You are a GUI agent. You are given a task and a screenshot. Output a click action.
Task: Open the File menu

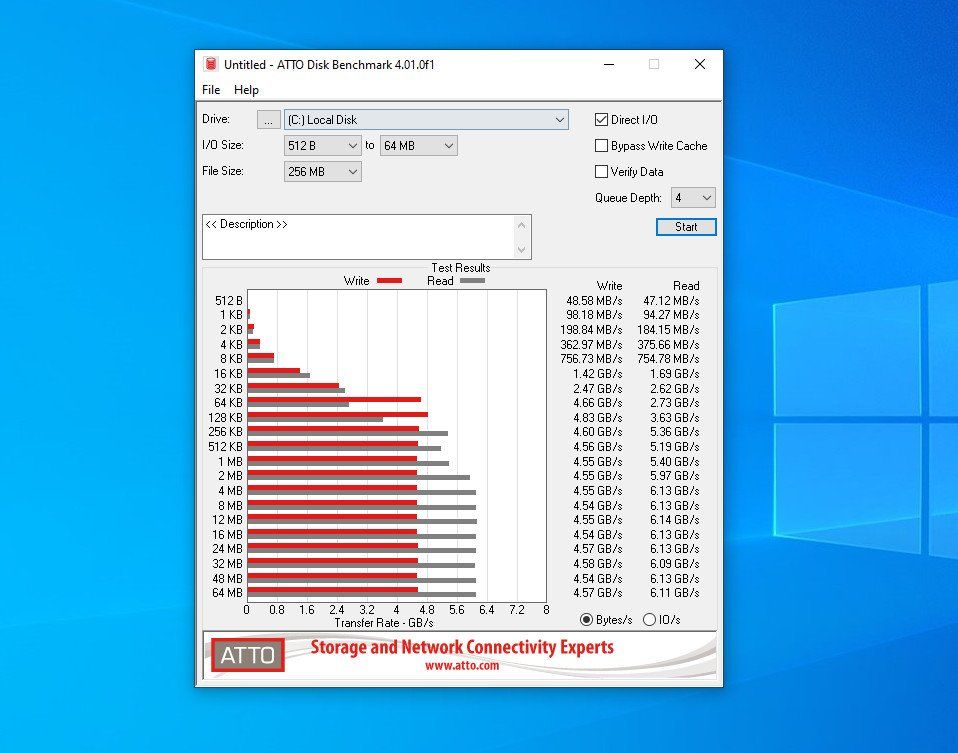coord(211,90)
